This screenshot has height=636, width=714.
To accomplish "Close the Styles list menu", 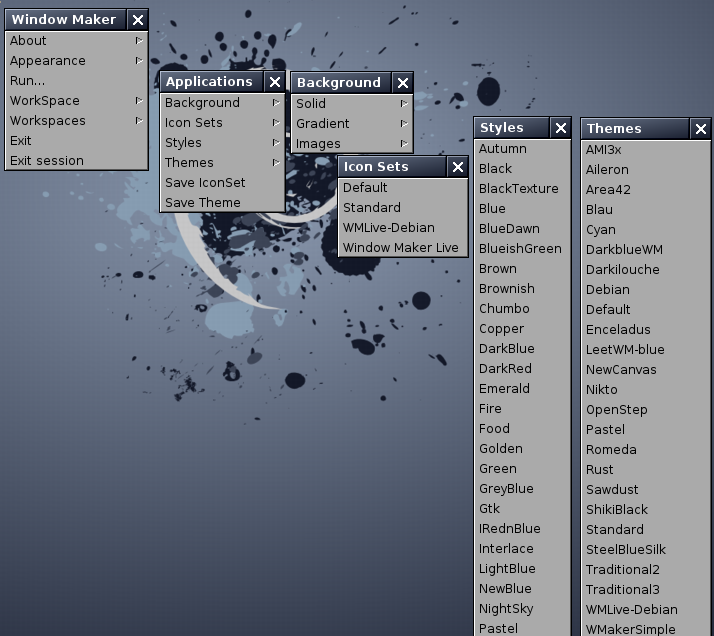I will [561, 128].
